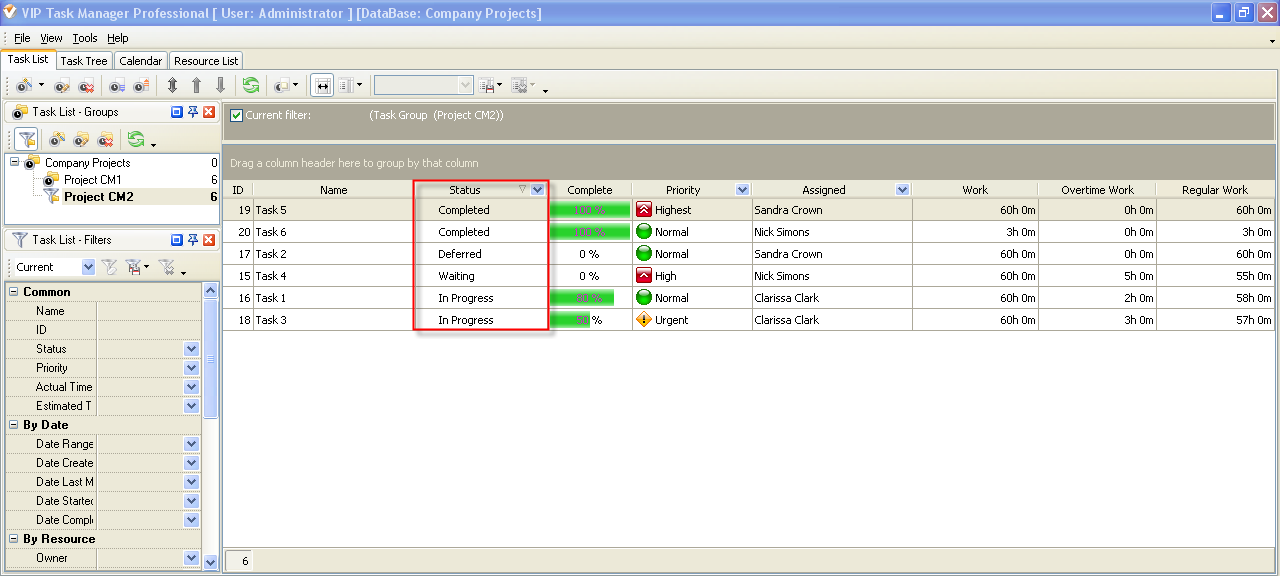Click the move task up arrow icon

(197, 86)
